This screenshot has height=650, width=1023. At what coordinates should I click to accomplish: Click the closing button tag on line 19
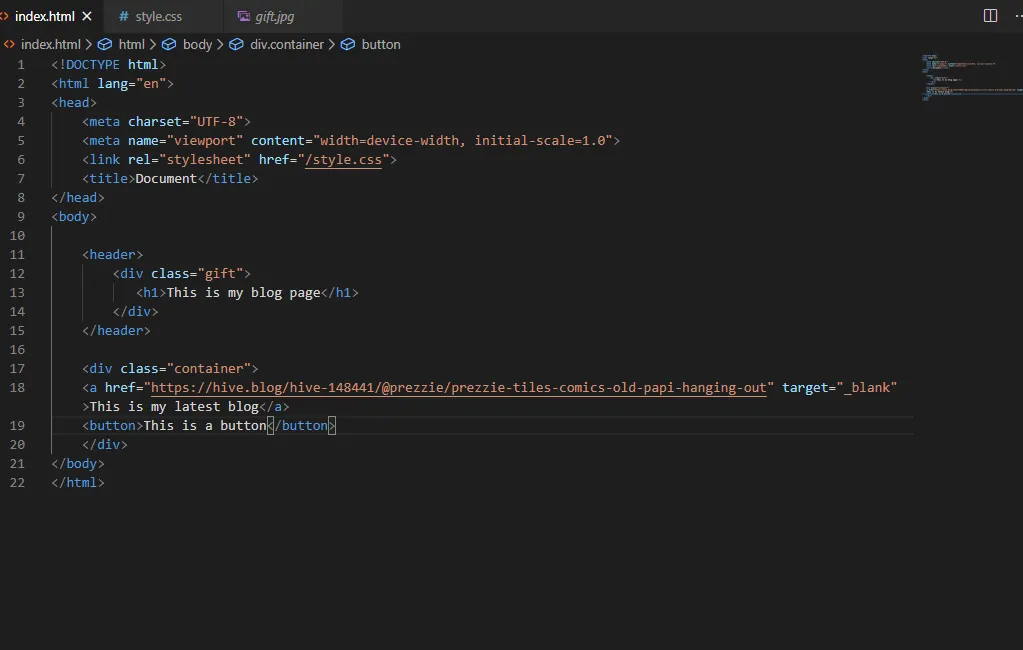click(x=301, y=425)
